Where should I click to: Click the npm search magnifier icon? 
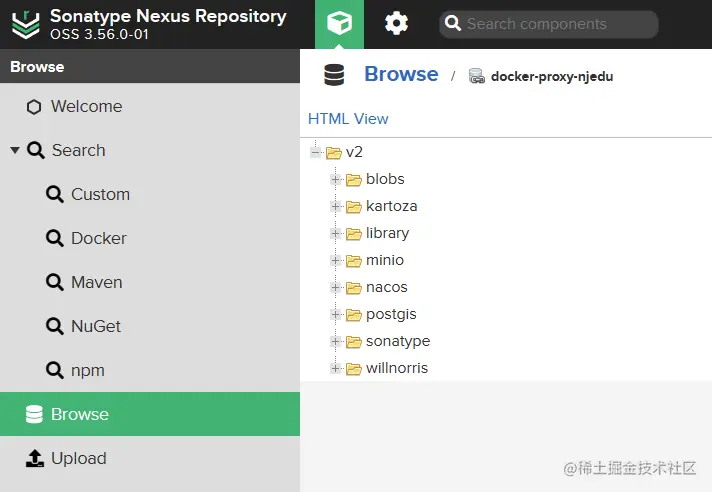54,370
